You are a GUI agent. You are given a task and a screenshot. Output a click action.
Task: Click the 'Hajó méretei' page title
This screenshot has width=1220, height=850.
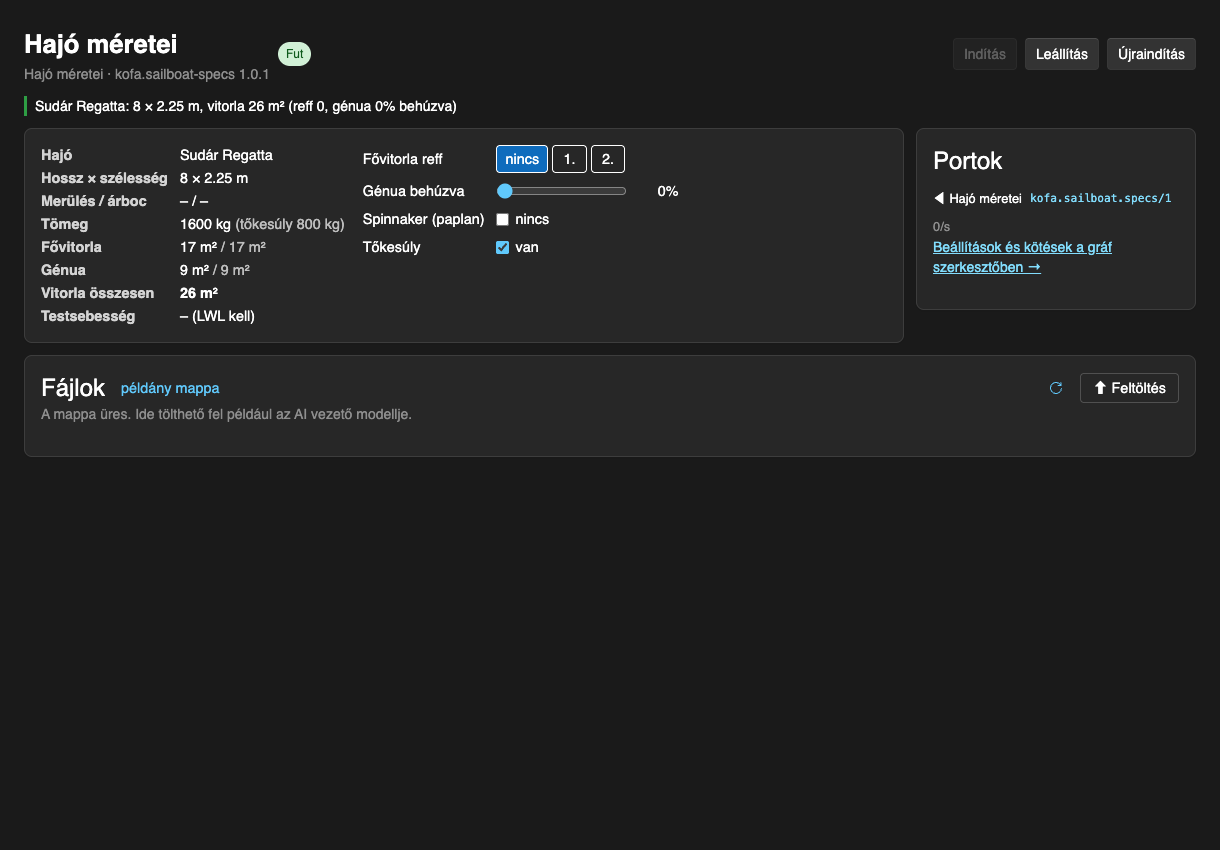[x=101, y=44]
